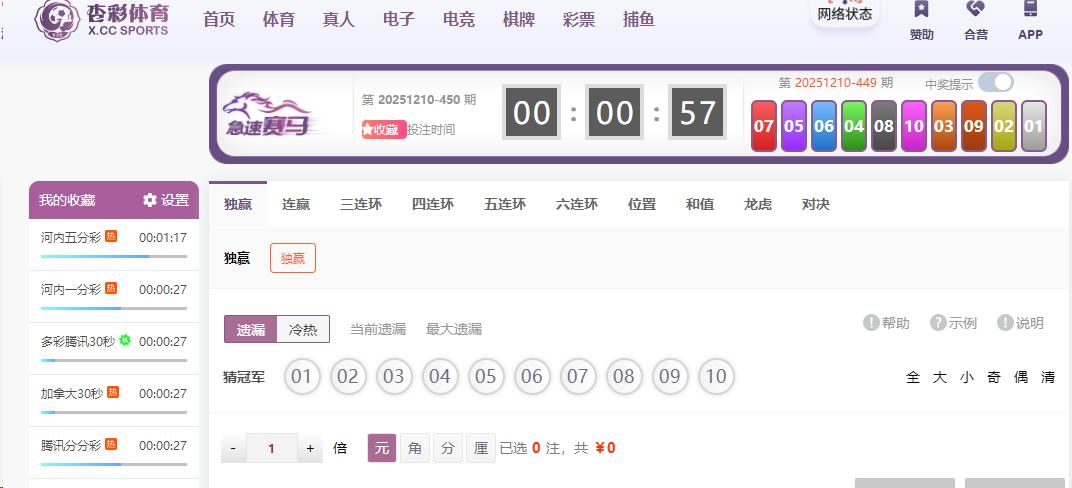The image size is (1072, 488).
Task: Click the red 07 result swatch
Action: [x=764, y=126]
